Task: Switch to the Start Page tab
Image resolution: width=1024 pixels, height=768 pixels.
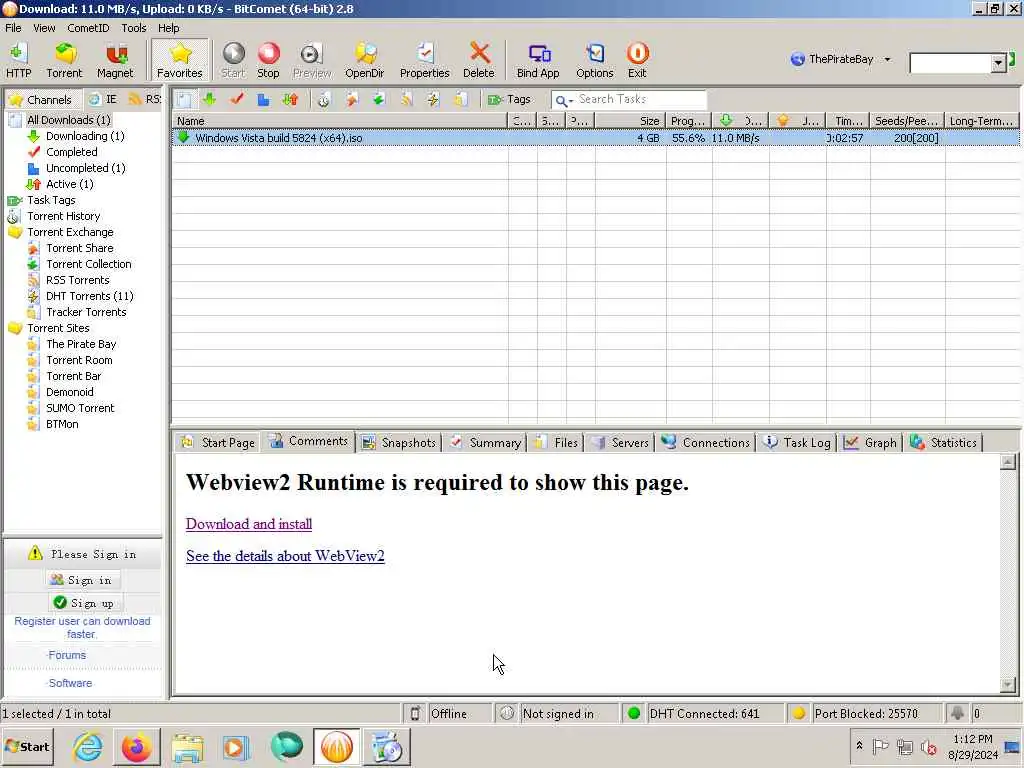Action: (218, 442)
